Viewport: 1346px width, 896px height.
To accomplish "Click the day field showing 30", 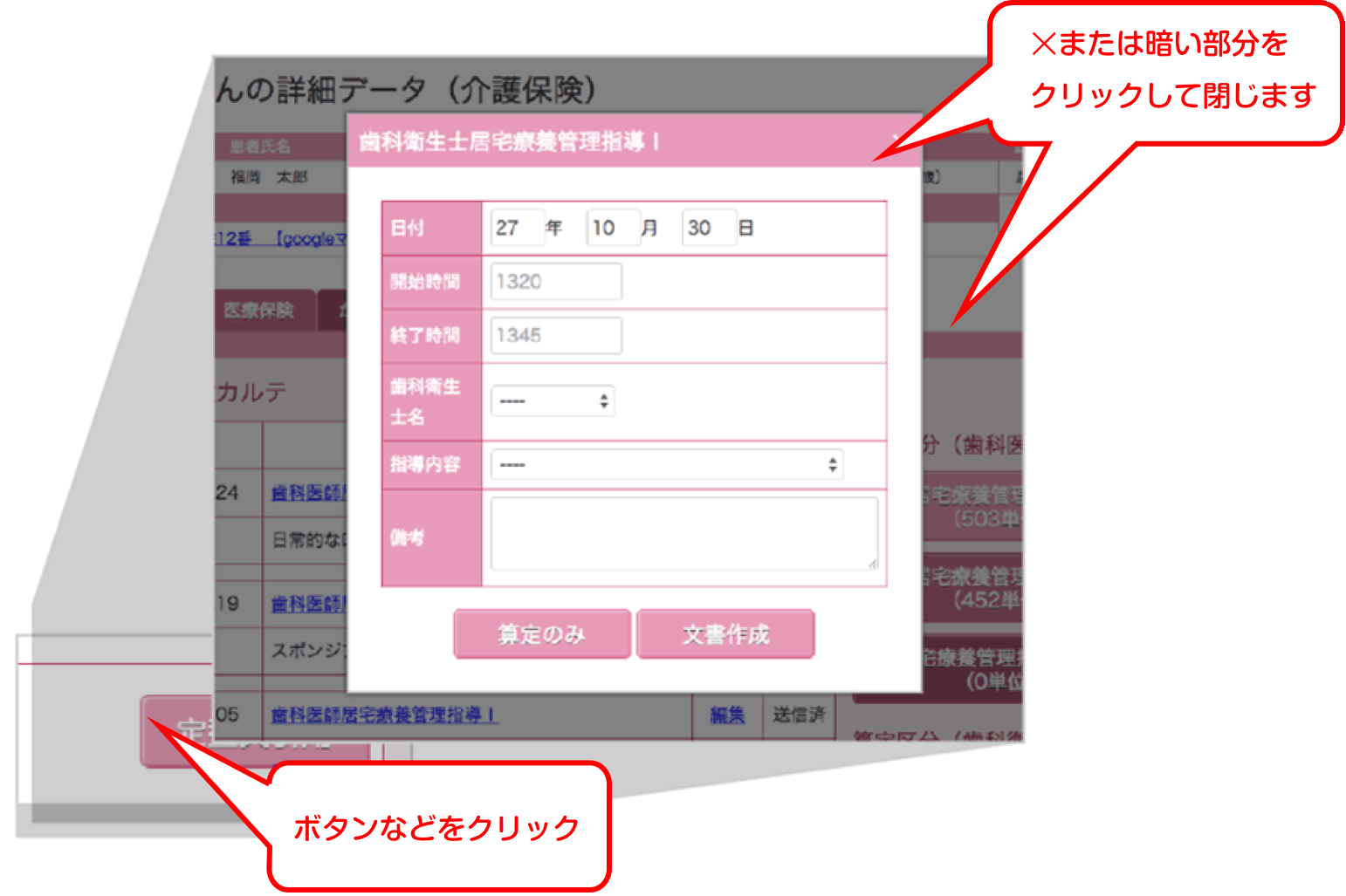I will pos(708,229).
